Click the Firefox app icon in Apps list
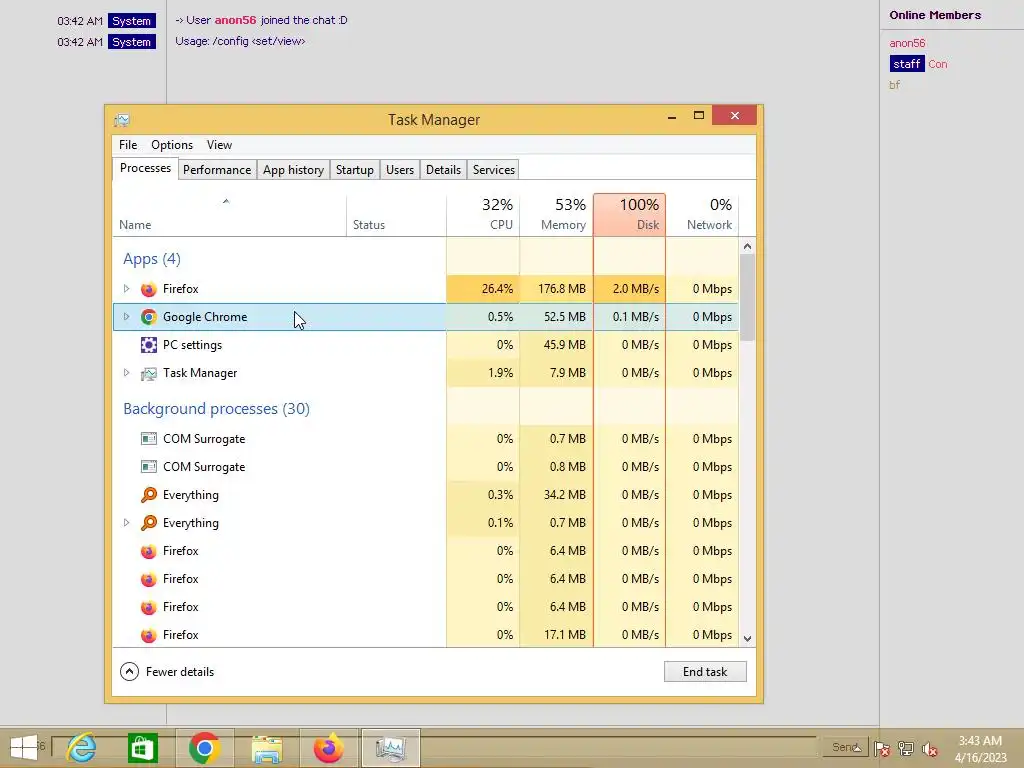Image resolution: width=1024 pixels, height=768 pixels. coord(149,289)
